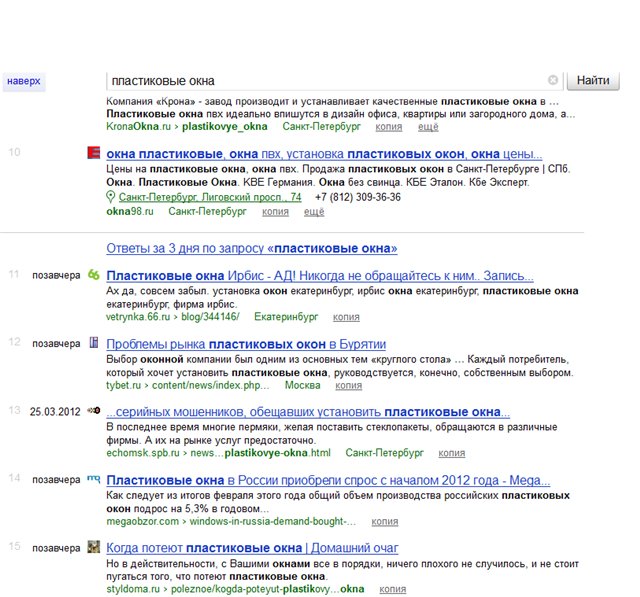Click the favicon beside the megaobzor result
Viewport: 640px width, 597px height.
[94, 479]
